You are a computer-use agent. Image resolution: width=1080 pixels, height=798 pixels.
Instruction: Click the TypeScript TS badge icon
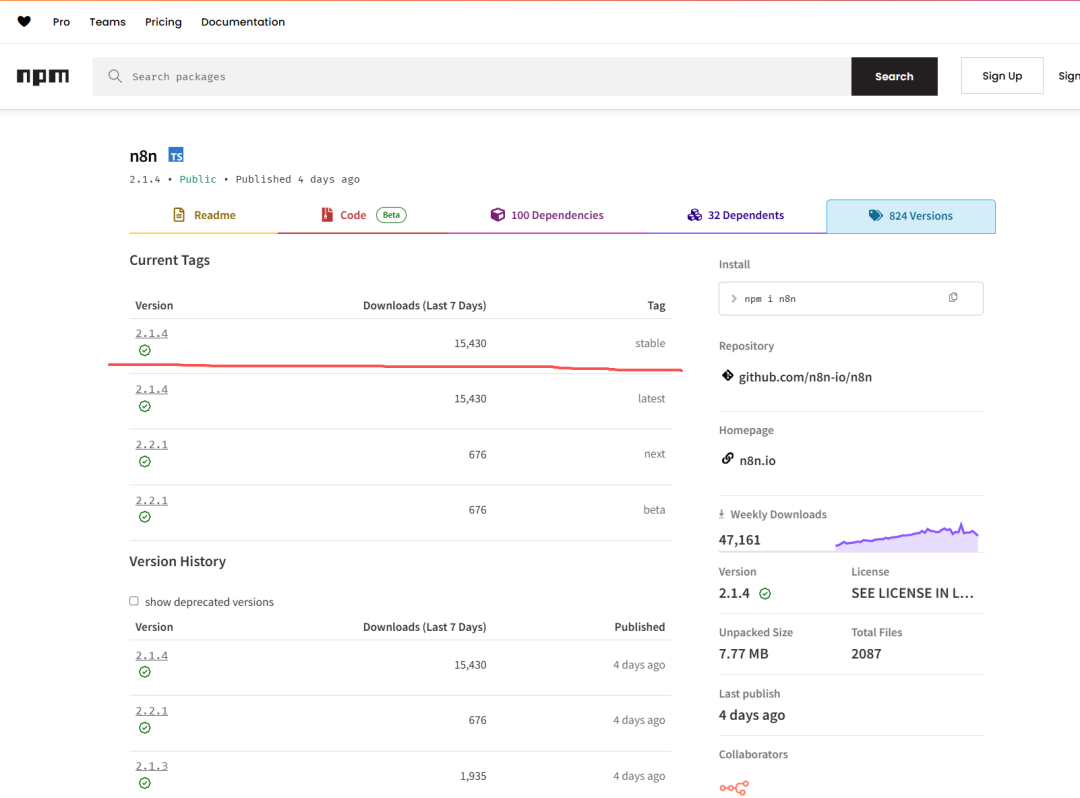(176, 156)
